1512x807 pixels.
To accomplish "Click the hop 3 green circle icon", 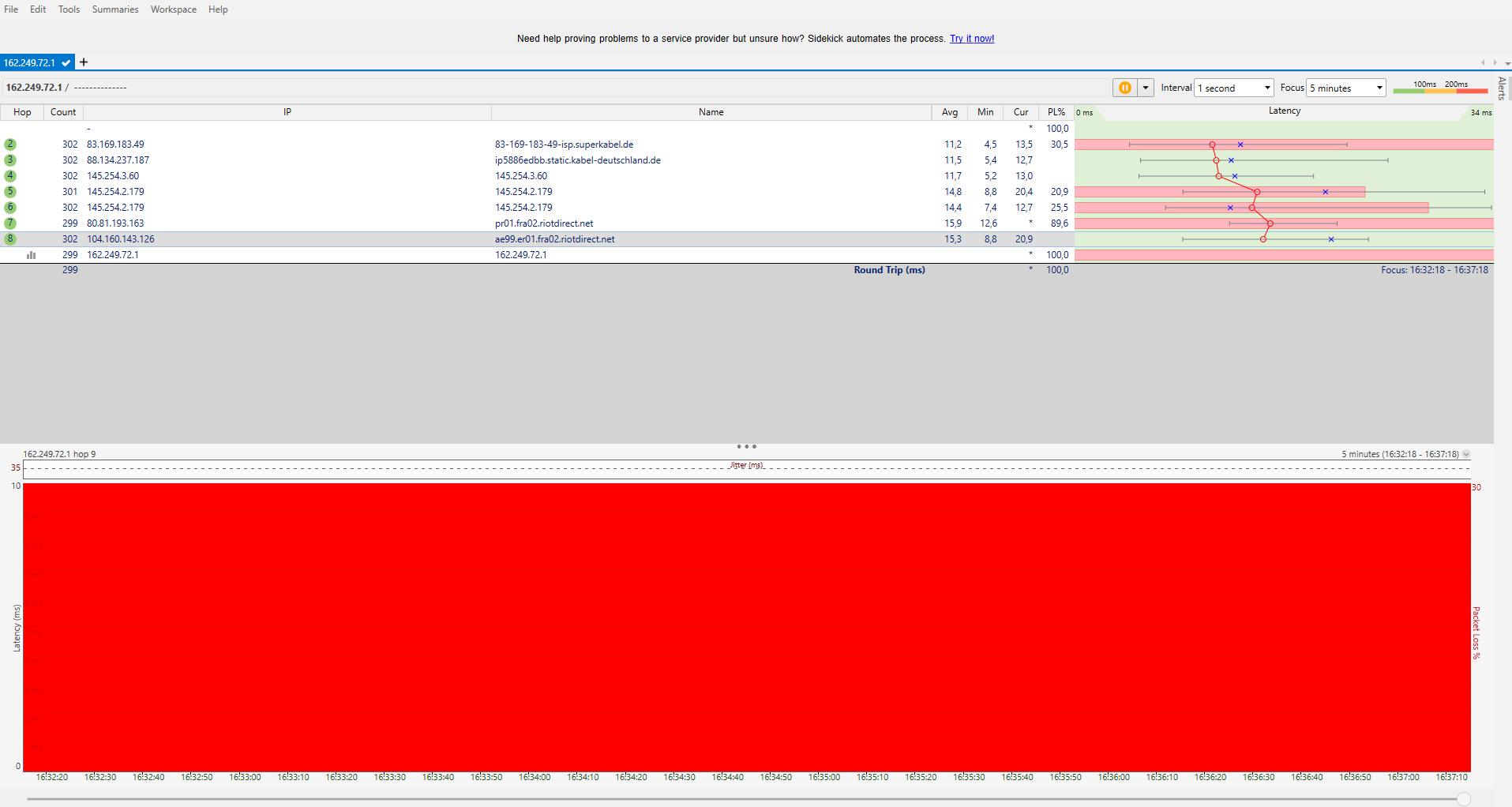I will pyautogui.click(x=10, y=160).
